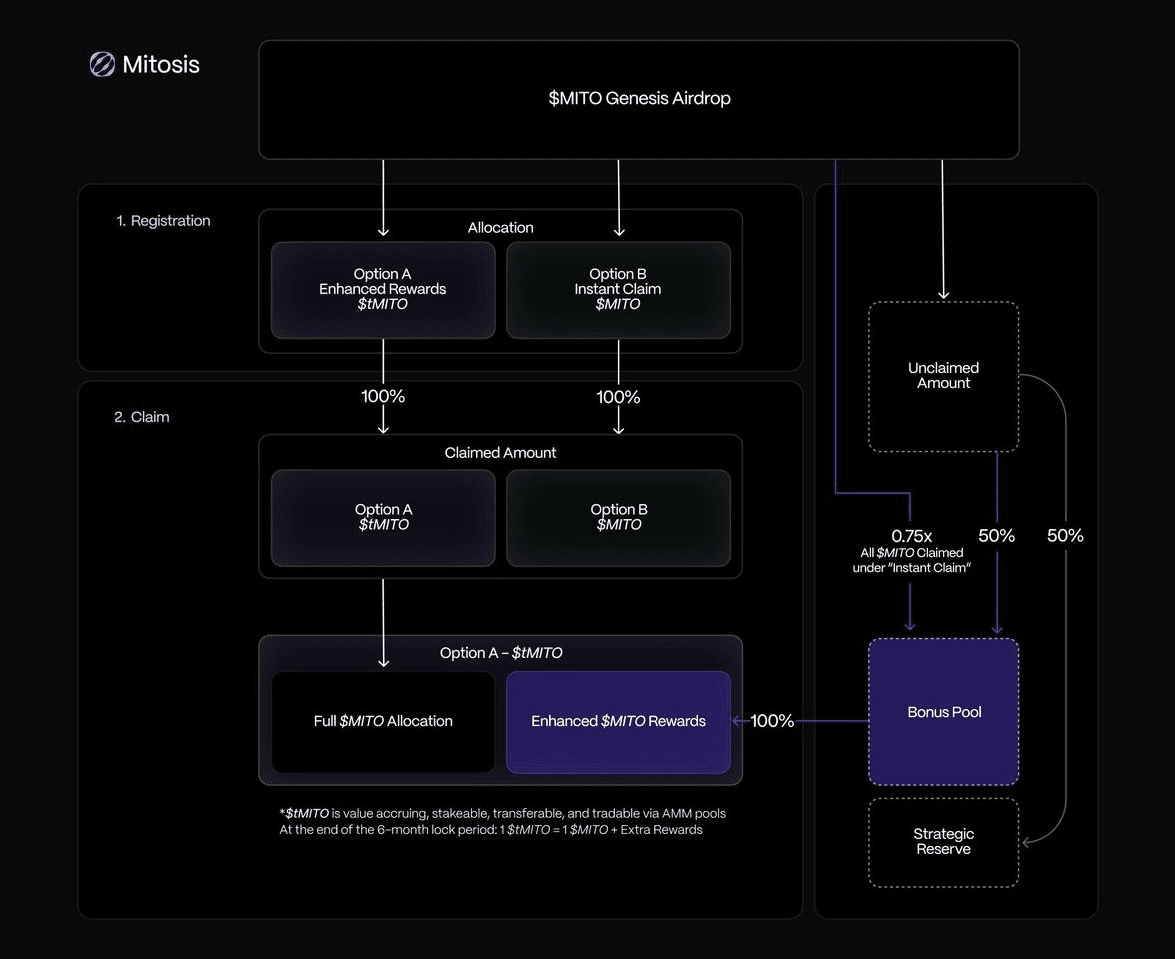This screenshot has width=1175, height=959.
Task: Select the $MITO Genesis Airdrop box
Action: [638, 99]
